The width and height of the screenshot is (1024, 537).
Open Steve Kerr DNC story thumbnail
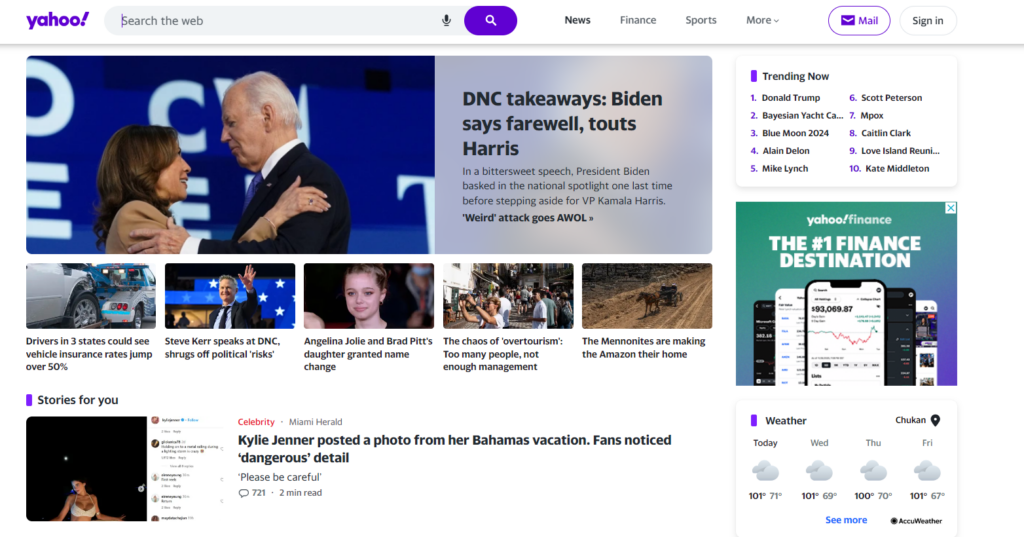click(230, 296)
